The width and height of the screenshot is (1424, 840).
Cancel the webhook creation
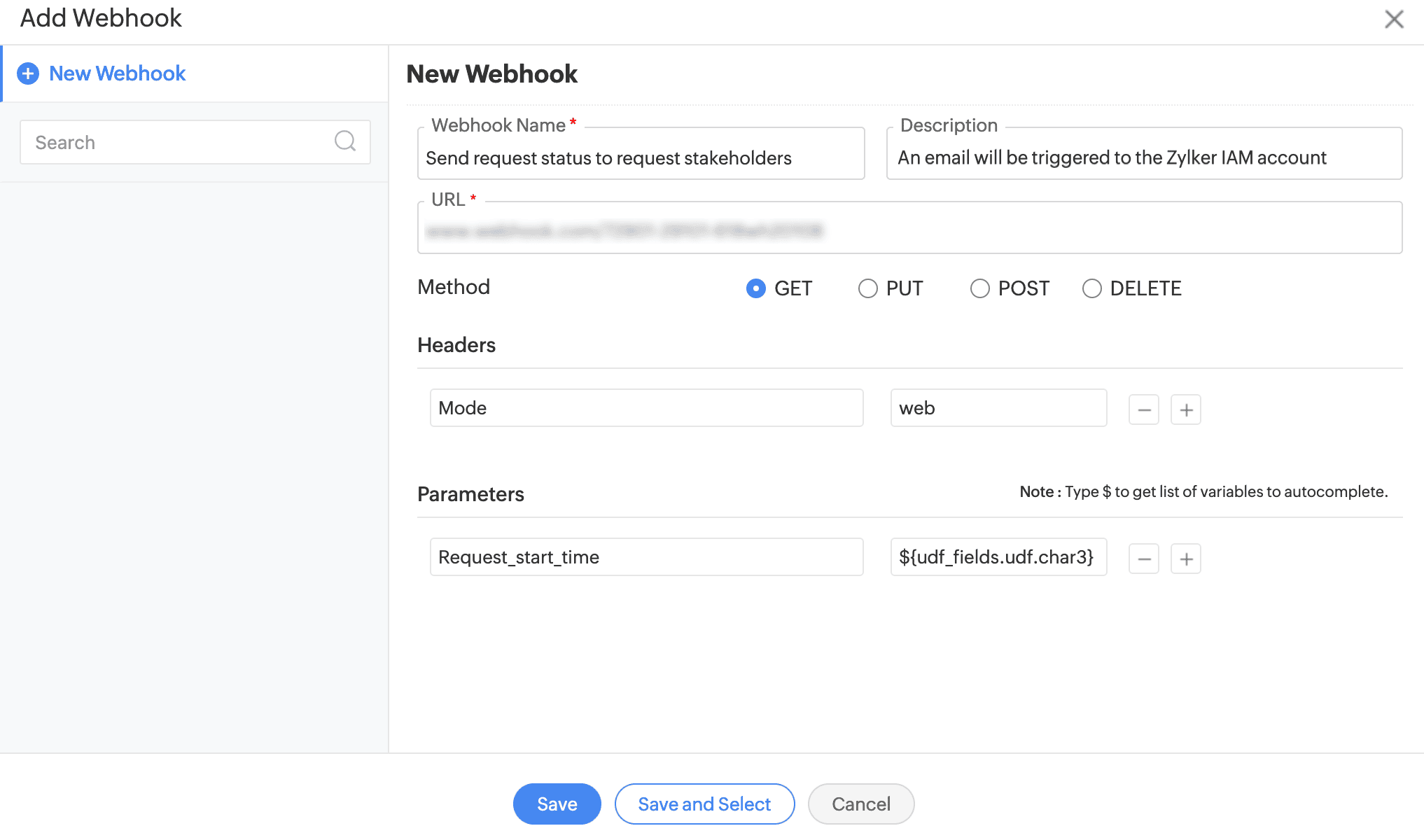tap(860, 804)
